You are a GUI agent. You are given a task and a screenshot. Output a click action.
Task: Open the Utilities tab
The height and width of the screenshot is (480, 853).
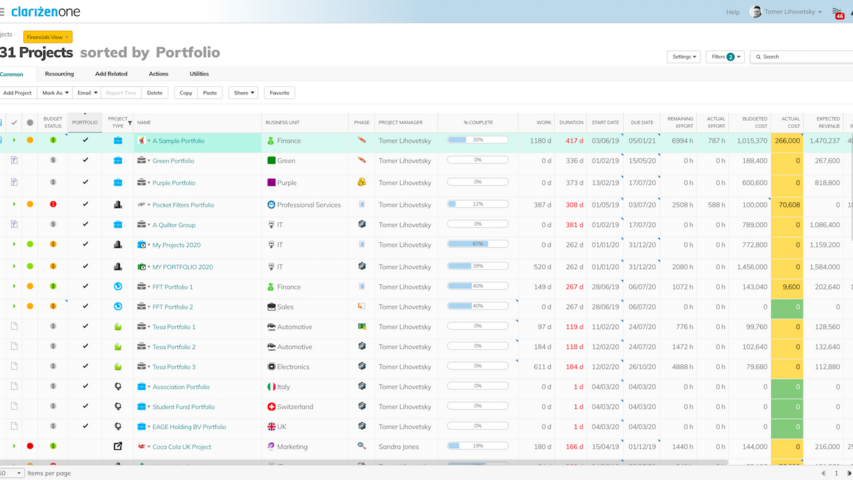tap(199, 74)
